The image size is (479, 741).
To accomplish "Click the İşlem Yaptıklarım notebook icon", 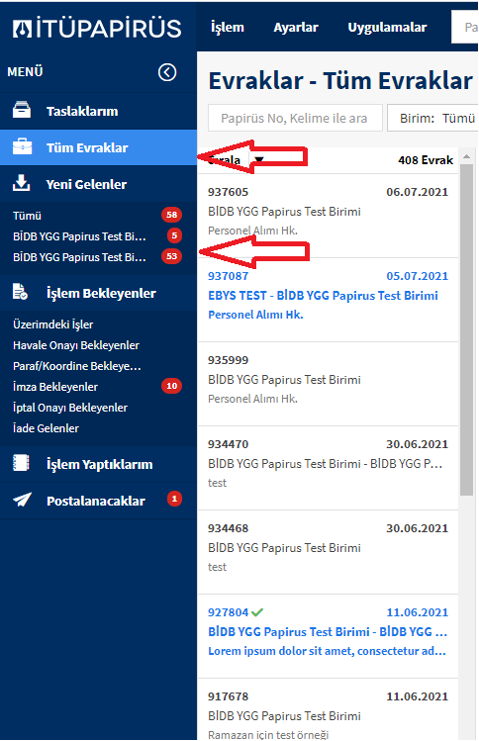I will pos(21,463).
